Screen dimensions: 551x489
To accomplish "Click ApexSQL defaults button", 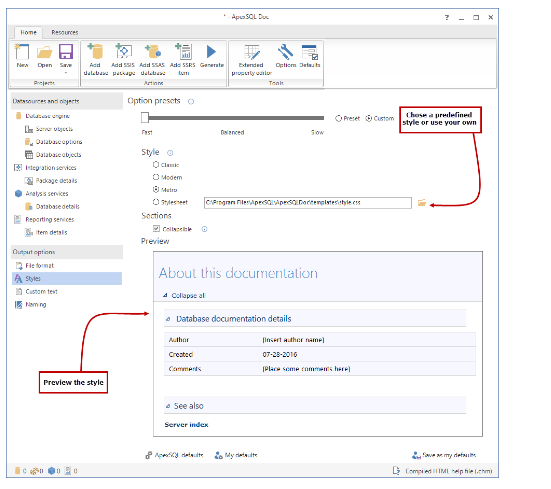I will [x=174, y=455].
